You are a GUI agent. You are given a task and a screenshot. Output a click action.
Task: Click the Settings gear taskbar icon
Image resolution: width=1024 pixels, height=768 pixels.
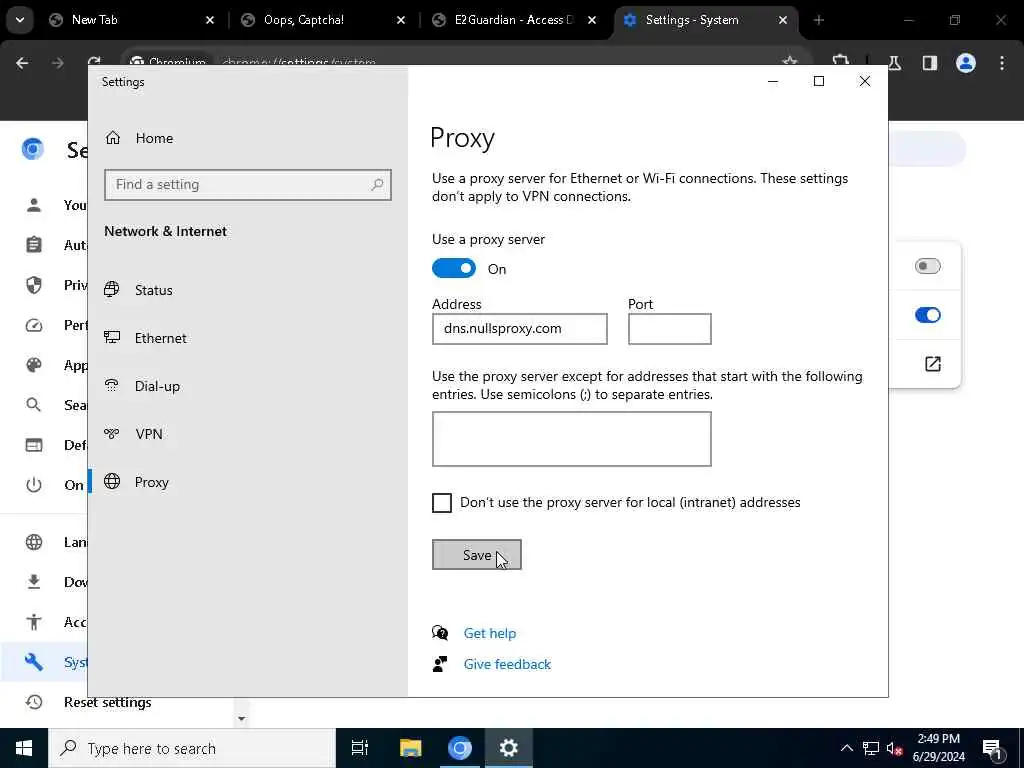(509, 748)
